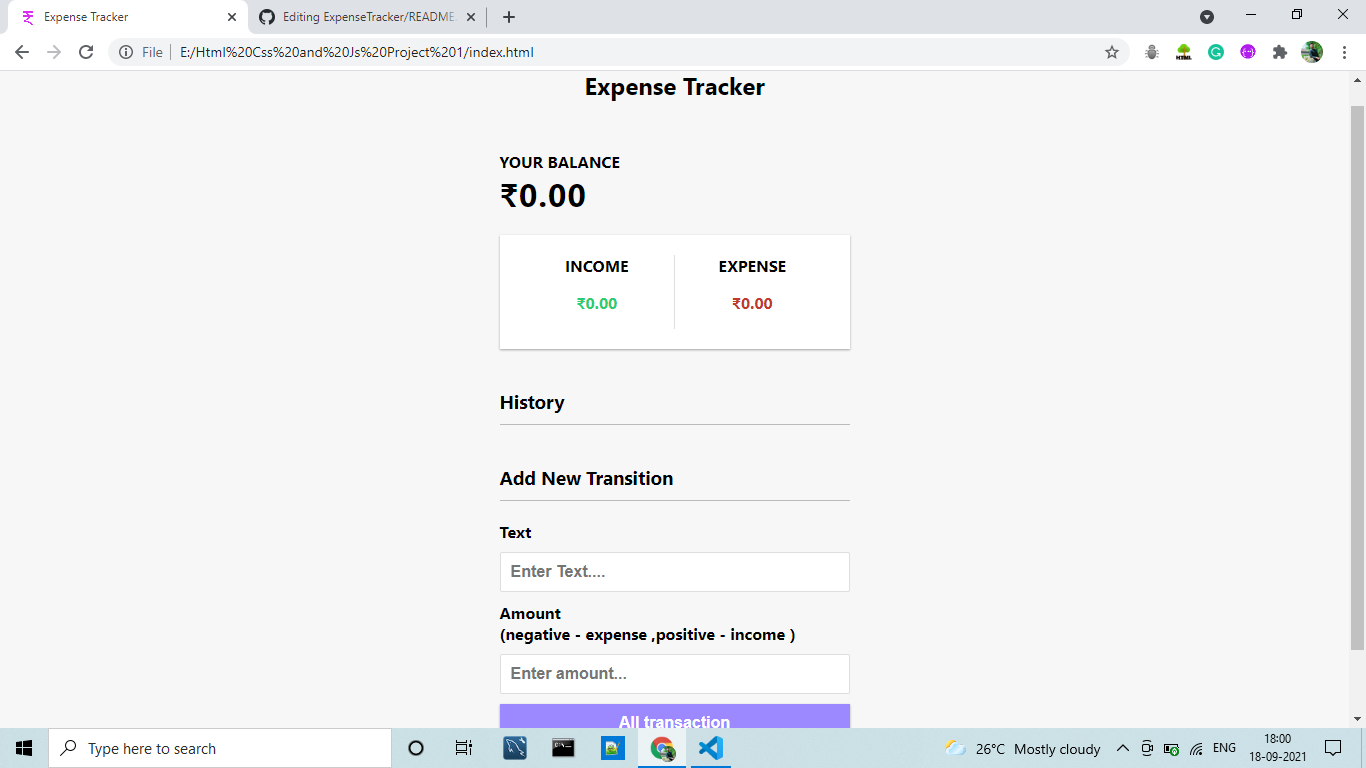The image size is (1366, 768).
Task: Open the bug debugger extension
Action: tap(1152, 52)
